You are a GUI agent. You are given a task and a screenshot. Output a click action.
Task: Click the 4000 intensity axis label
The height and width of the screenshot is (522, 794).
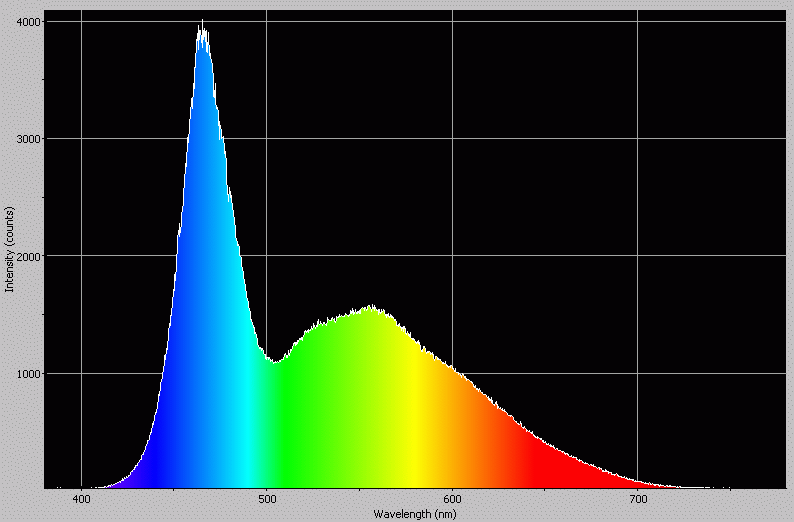(x=28, y=22)
